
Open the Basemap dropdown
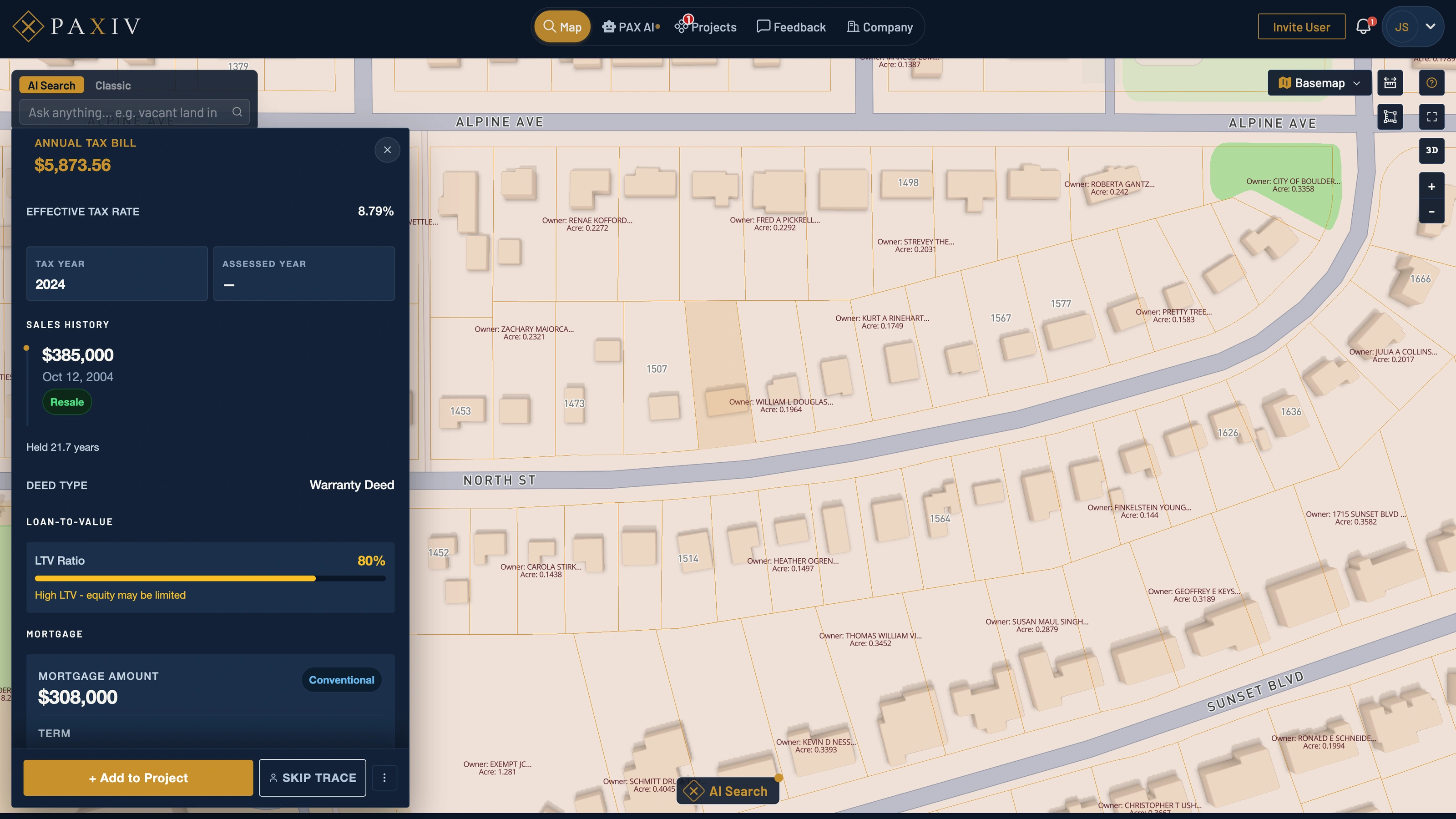1319,83
